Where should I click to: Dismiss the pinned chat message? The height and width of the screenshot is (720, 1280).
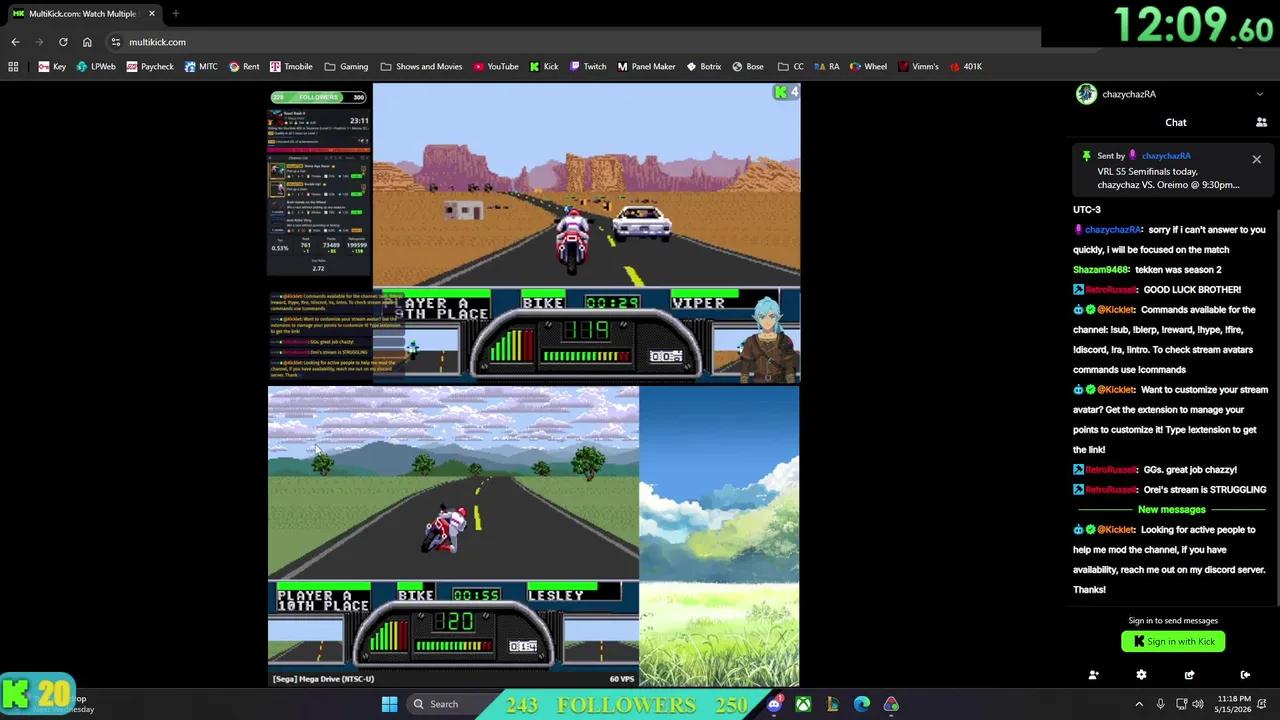[x=1256, y=159]
